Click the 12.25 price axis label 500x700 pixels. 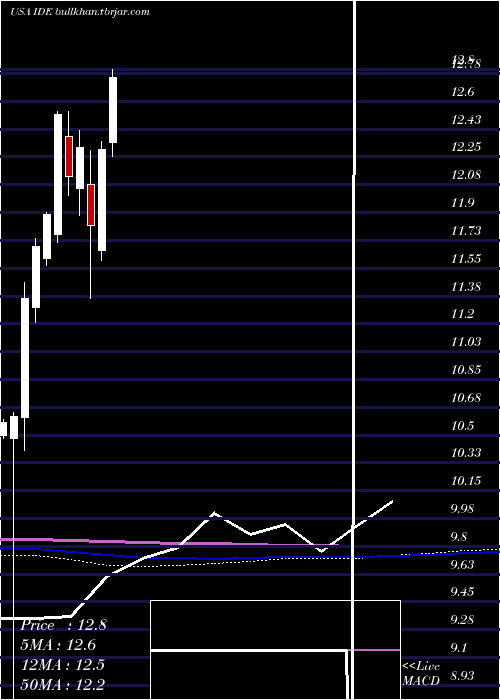click(x=467, y=147)
